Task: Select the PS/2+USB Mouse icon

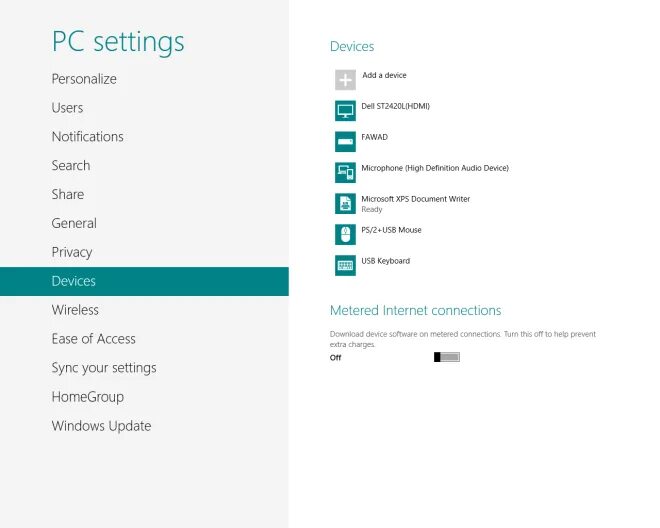Action: click(x=345, y=235)
